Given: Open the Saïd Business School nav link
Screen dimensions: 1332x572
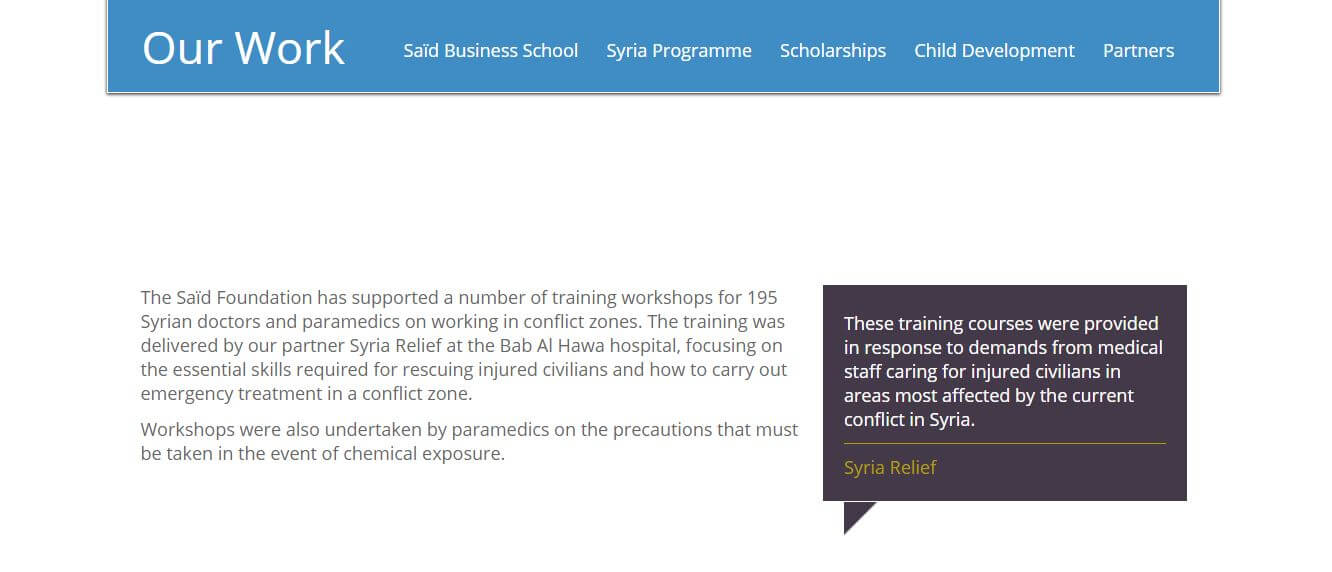Looking at the screenshot, I should [490, 50].
